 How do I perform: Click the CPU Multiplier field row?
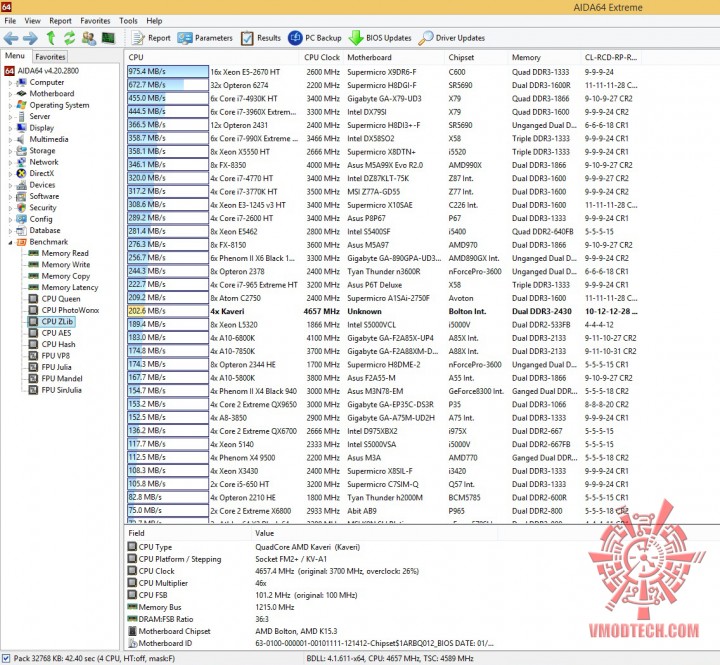(x=310, y=583)
